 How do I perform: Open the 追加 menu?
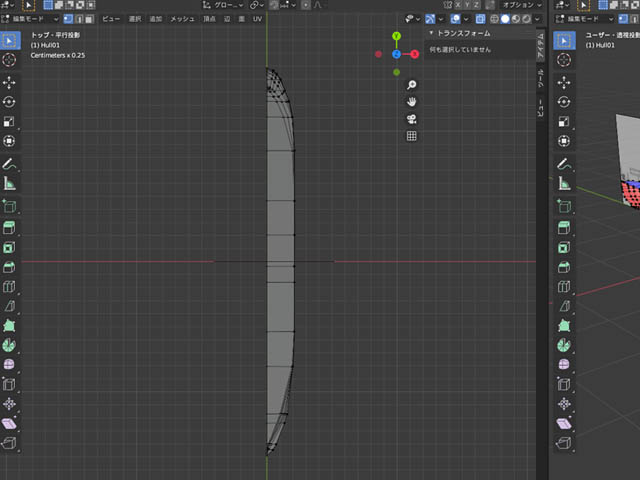[156, 19]
